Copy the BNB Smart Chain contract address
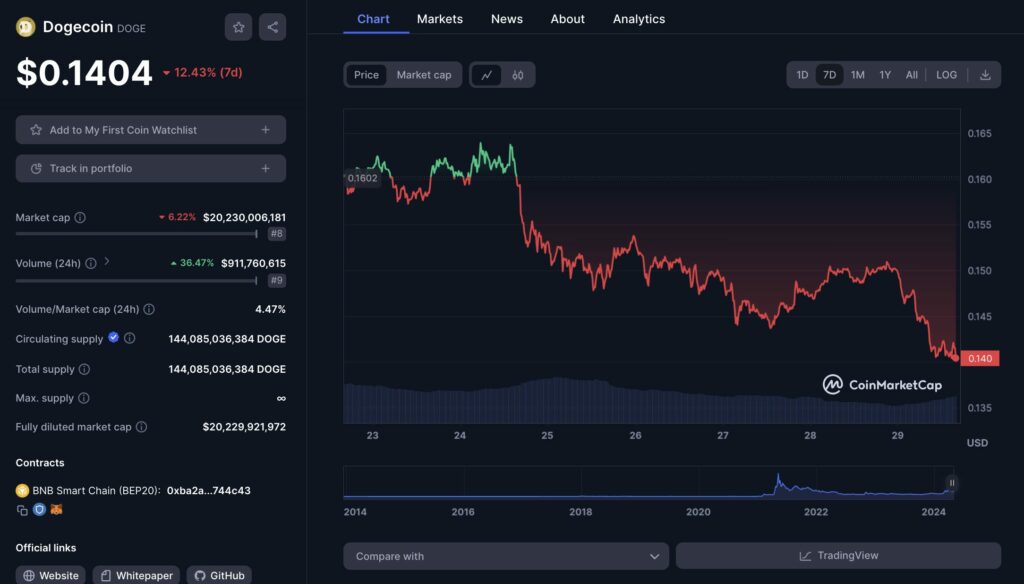 click(x=21, y=510)
